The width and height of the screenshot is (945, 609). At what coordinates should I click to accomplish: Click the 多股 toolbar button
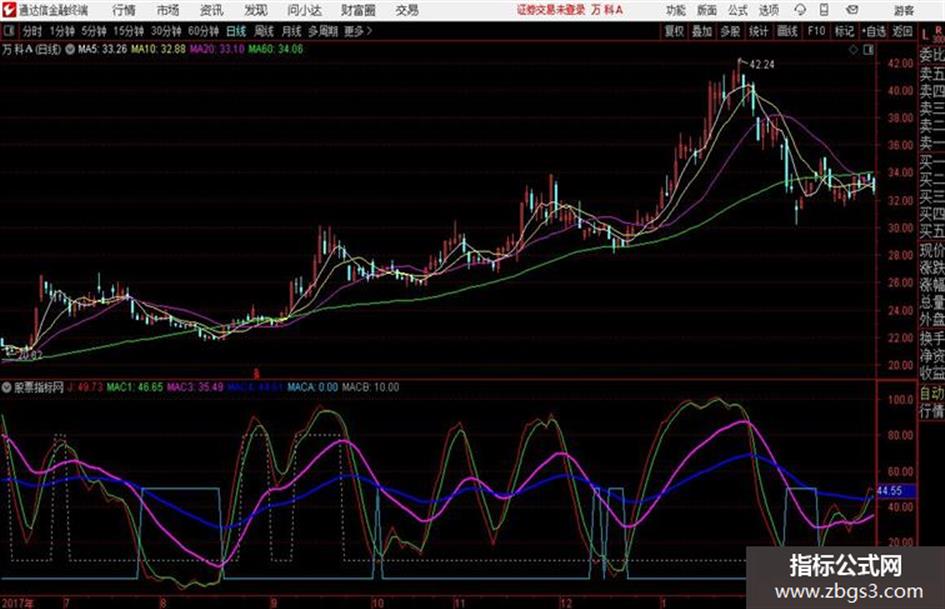pyautogui.click(x=730, y=31)
